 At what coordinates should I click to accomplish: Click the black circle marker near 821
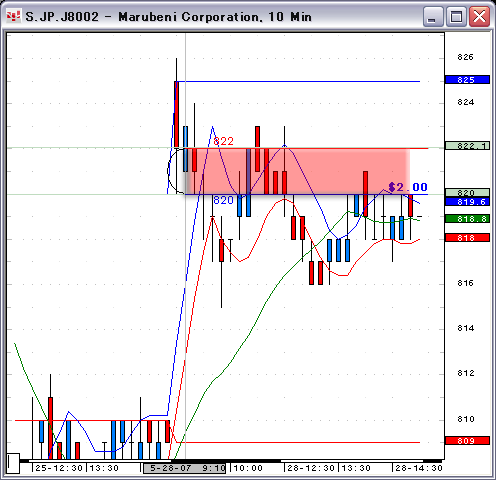[x=176, y=171]
